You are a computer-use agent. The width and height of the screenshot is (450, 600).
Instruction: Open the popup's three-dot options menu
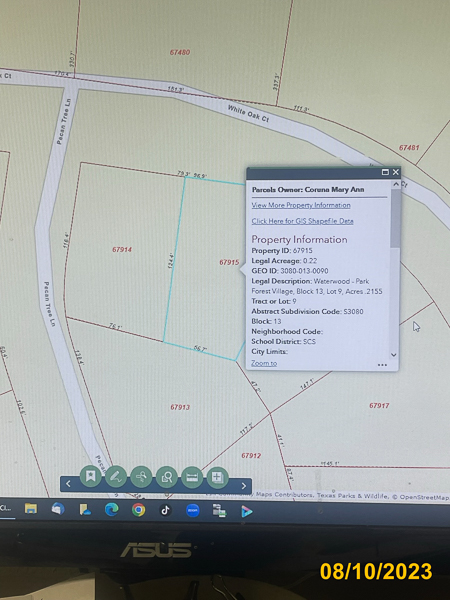click(x=382, y=365)
